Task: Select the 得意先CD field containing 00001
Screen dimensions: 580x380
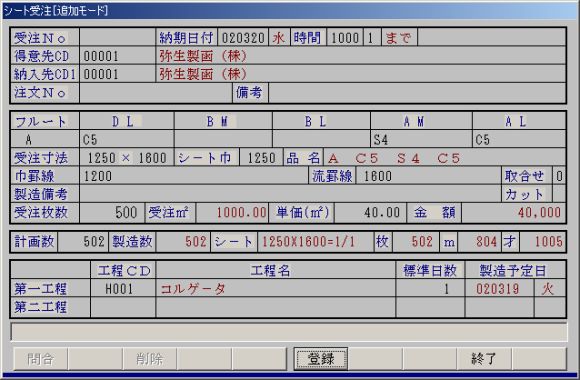Action: (x=118, y=56)
